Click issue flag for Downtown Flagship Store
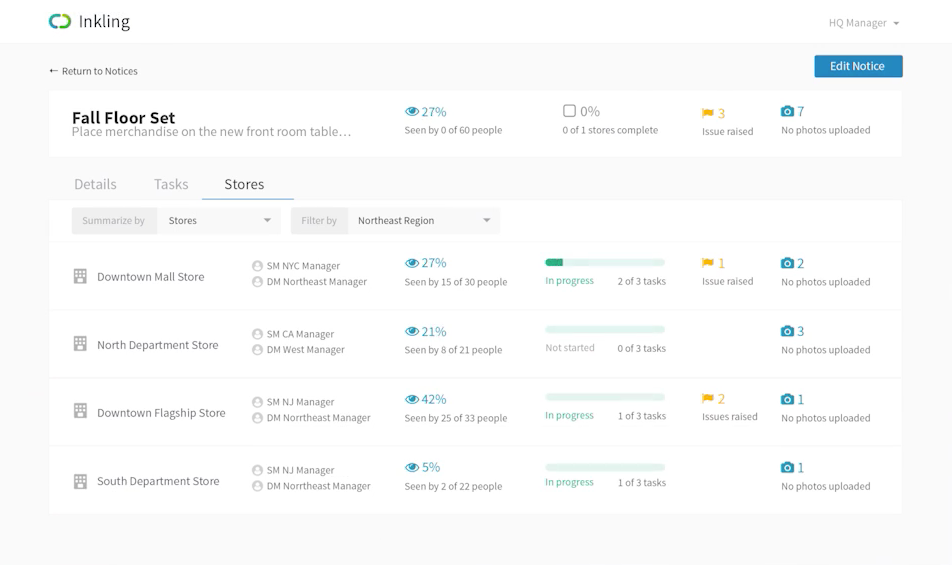This screenshot has height=565, width=952. (708, 399)
